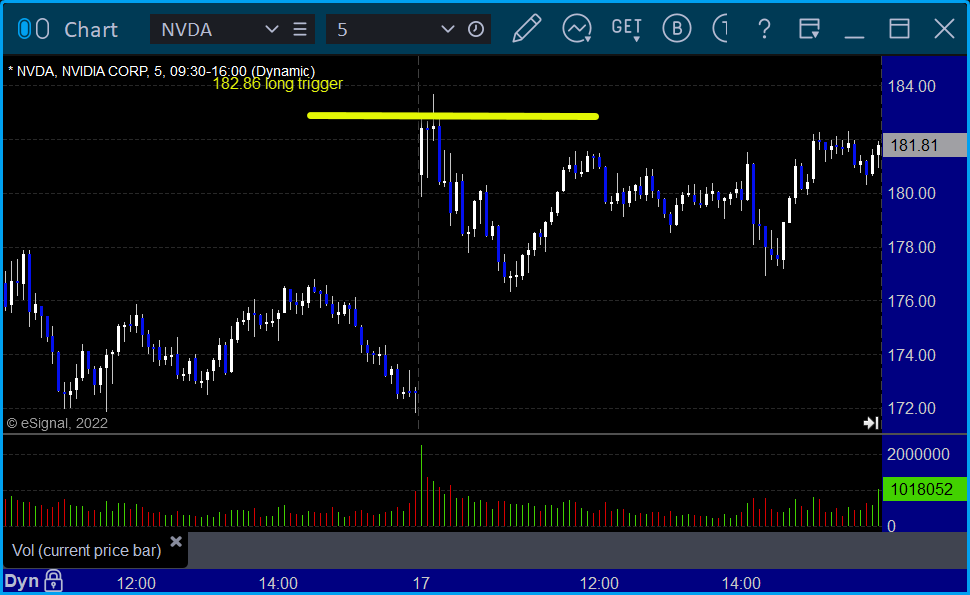Image resolution: width=970 pixels, height=595 pixels.
Task: Click the 2000000 volume axis label
Action: (918, 455)
